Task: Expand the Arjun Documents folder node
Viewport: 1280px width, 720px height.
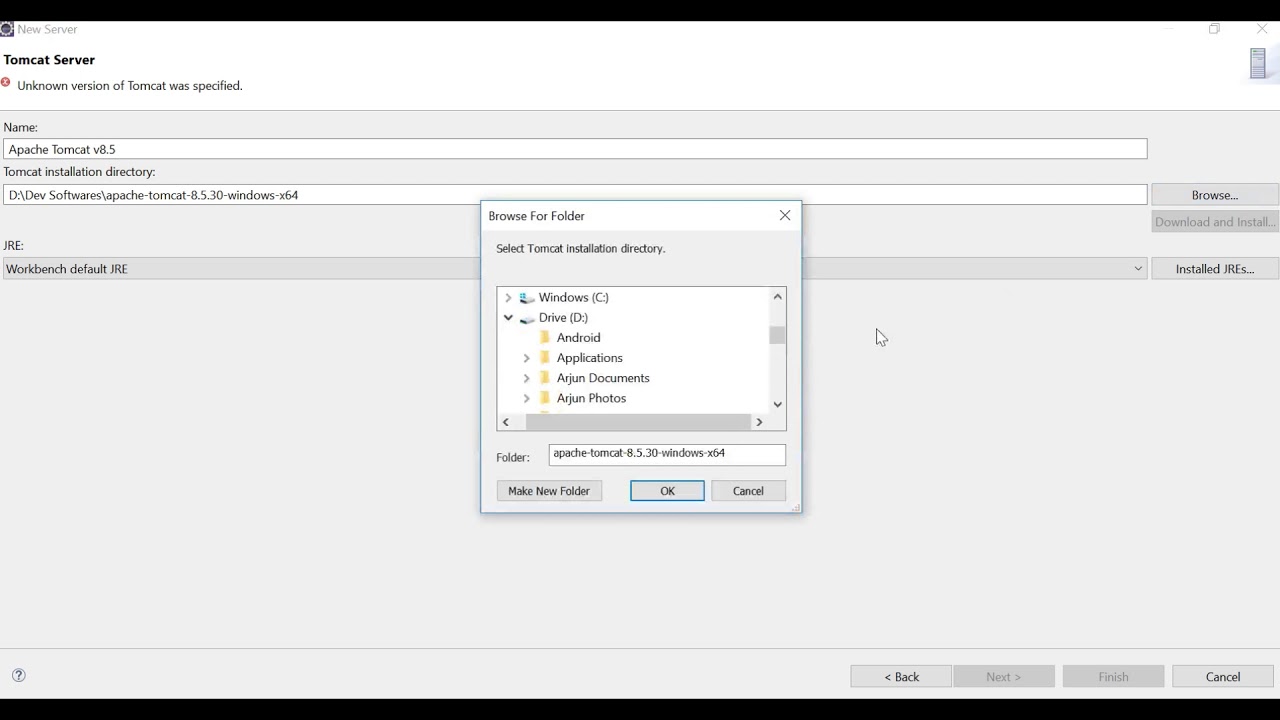Action: pyautogui.click(x=527, y=378)
